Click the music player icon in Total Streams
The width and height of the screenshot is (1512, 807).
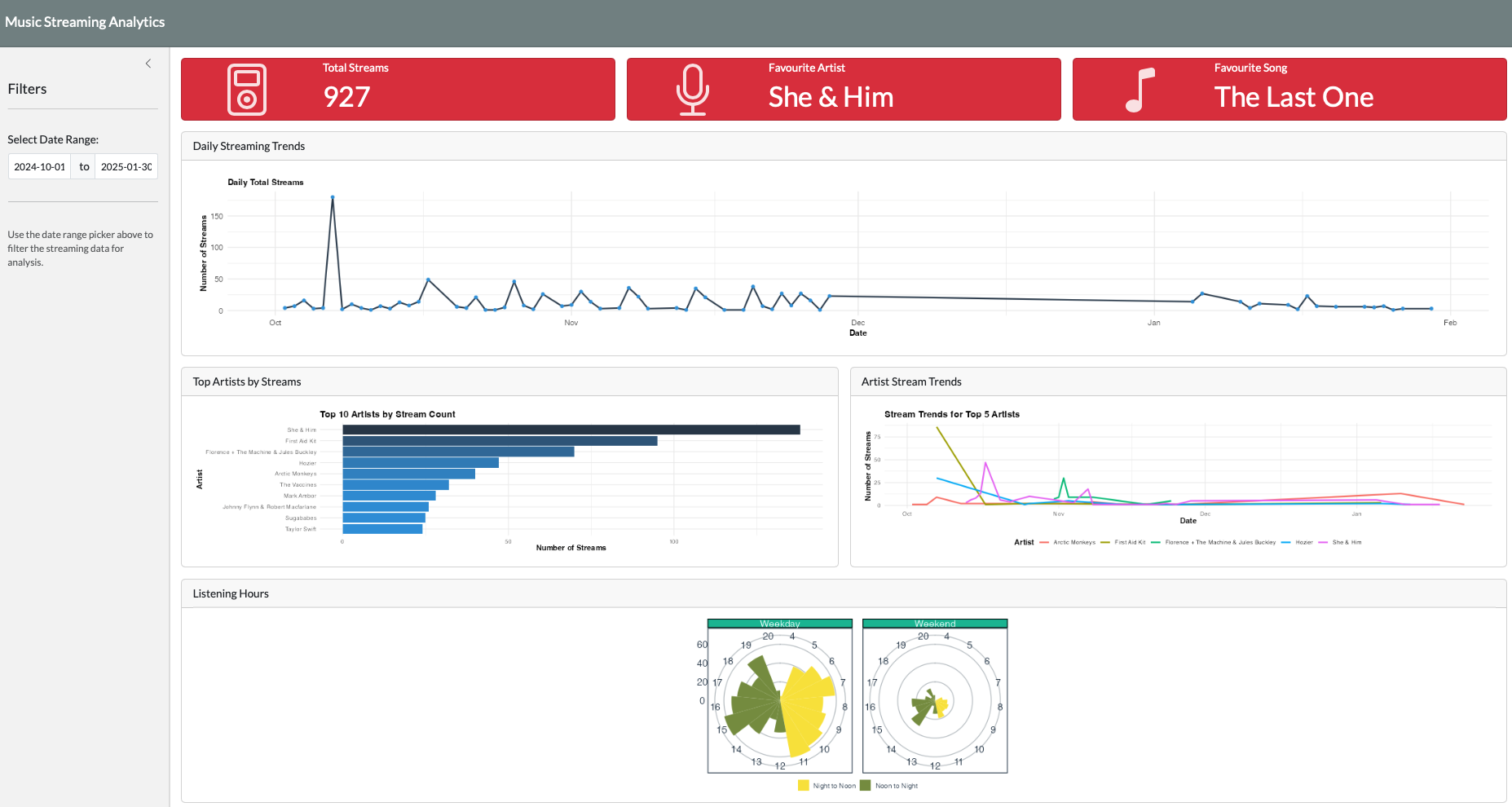(x=247, y=90)
